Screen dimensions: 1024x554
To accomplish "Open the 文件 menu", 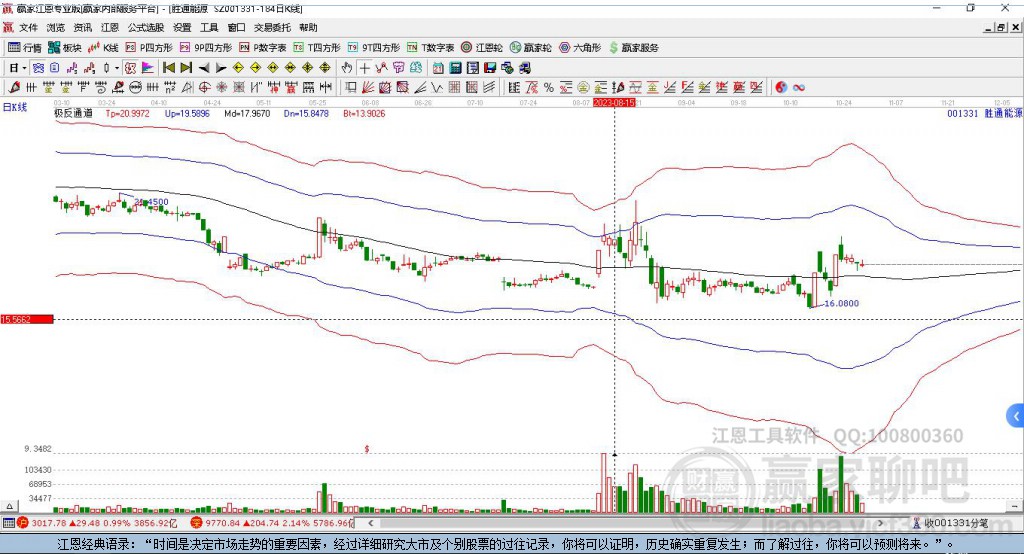I will (x=28, y=27).
